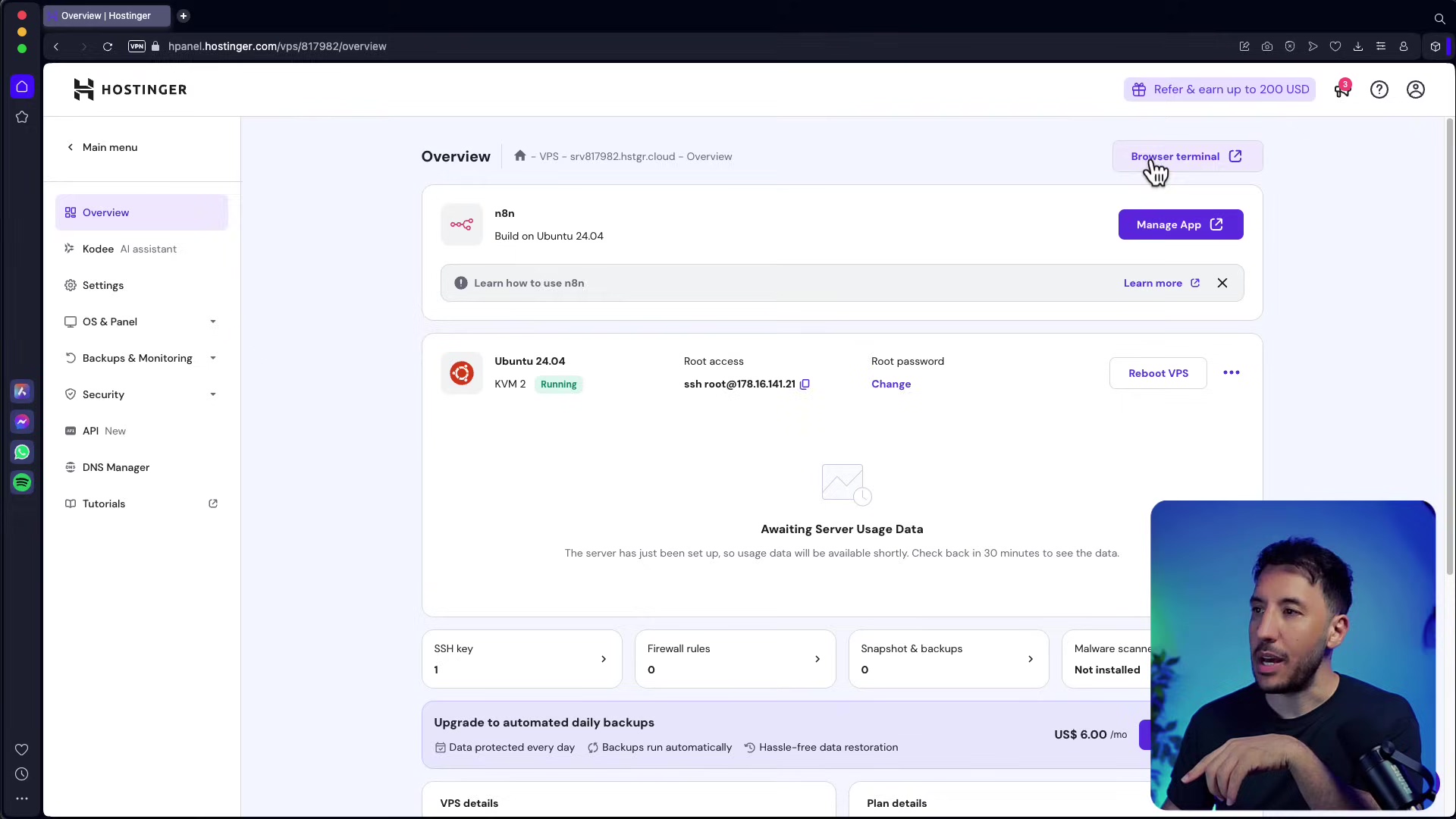This screenshot has height=819, width=1456.
Task: Expand Security section in sidebar
Action: (x=142, y=394)
